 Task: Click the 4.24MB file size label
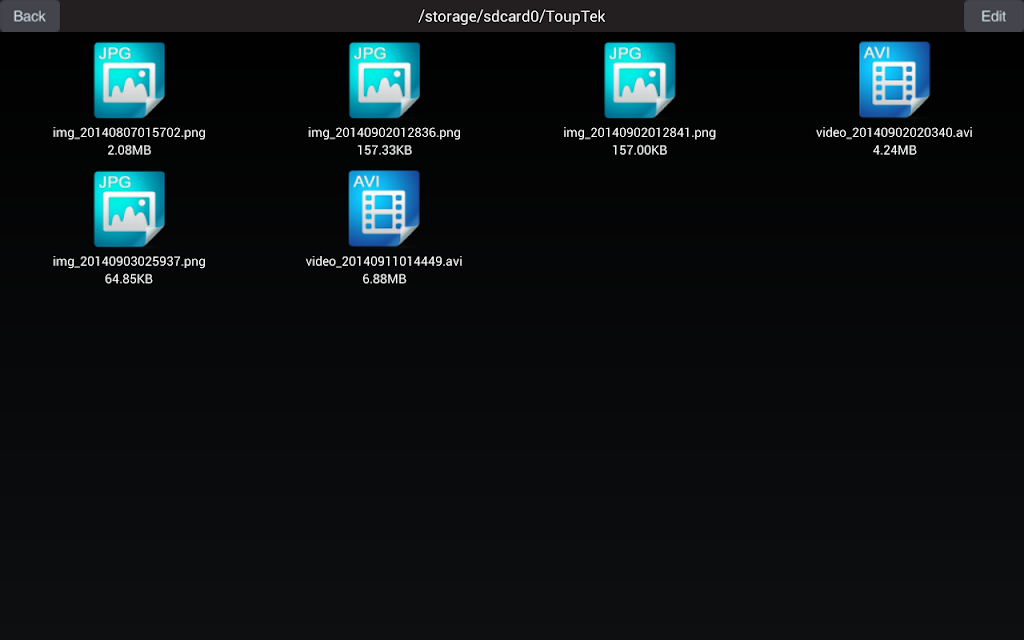coord(894,150)
